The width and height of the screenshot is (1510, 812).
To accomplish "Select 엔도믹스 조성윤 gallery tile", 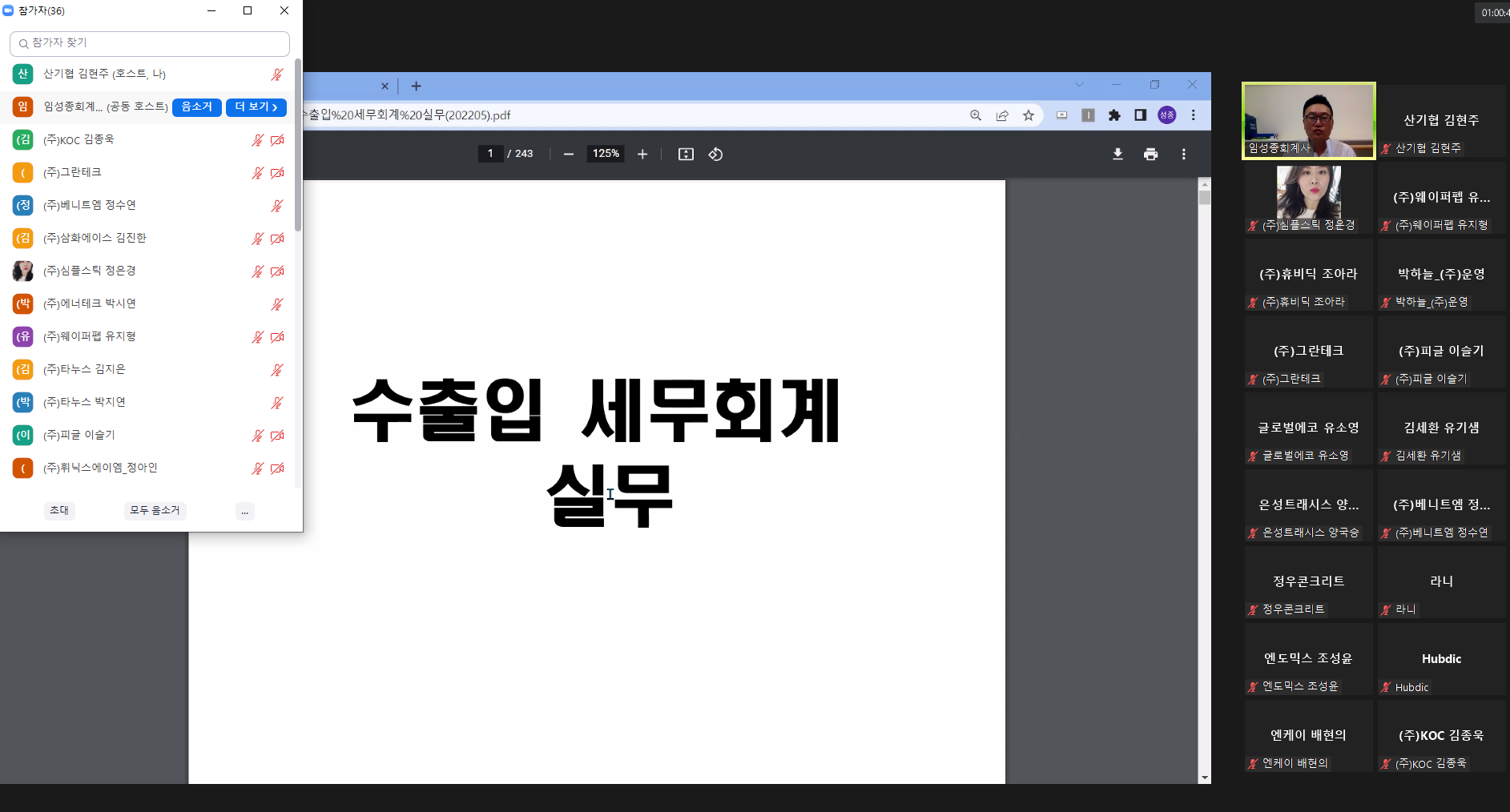I will (1309, 659).
